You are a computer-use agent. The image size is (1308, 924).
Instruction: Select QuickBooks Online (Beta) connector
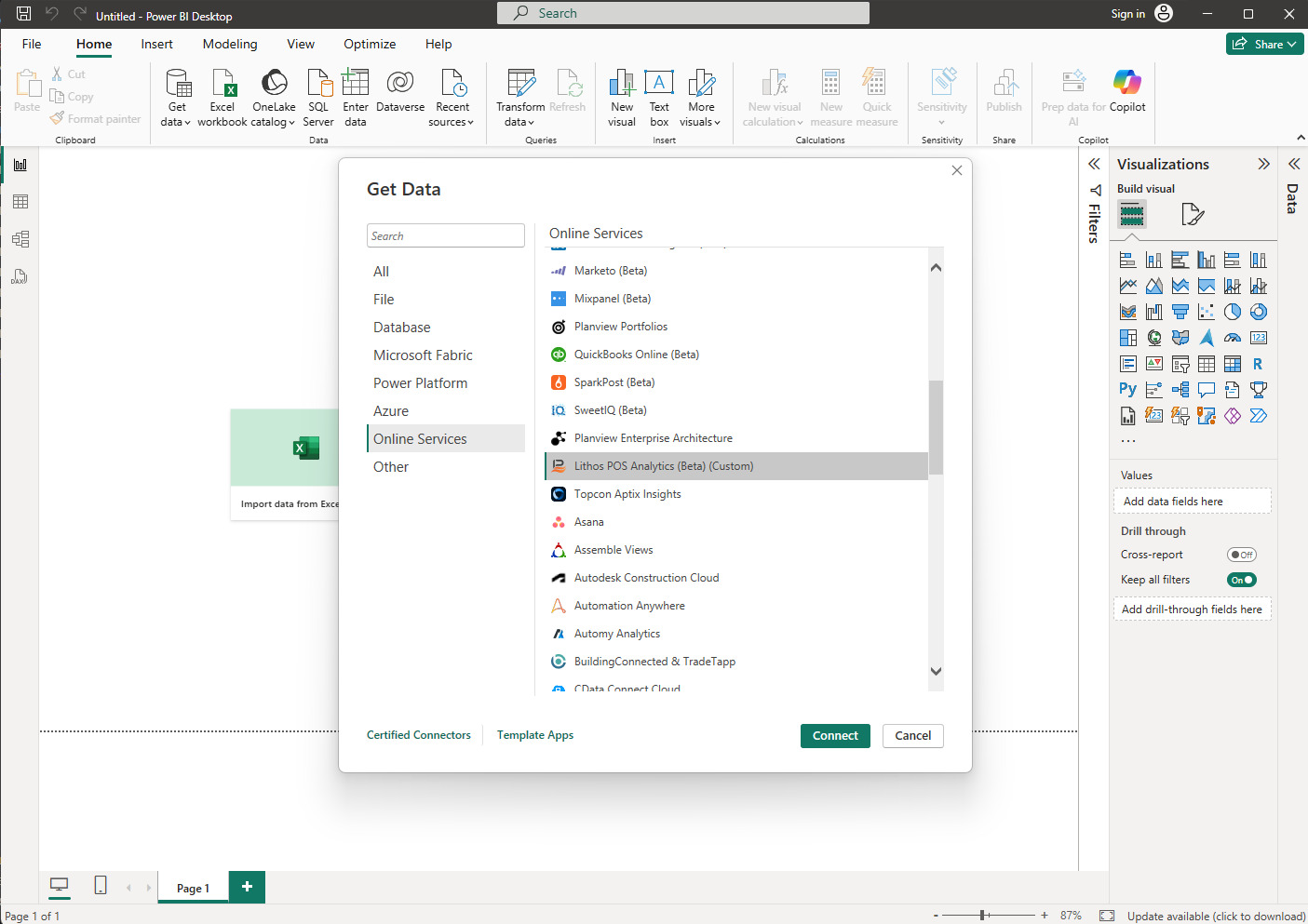click(x=736, y=355)
